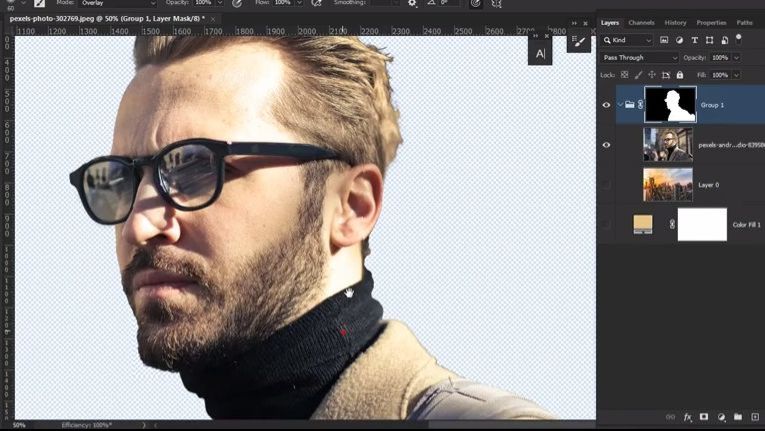Open the character panel 'A|' icon
The width and height of the screenshot is (765, 431).
[x=540, y=54]
